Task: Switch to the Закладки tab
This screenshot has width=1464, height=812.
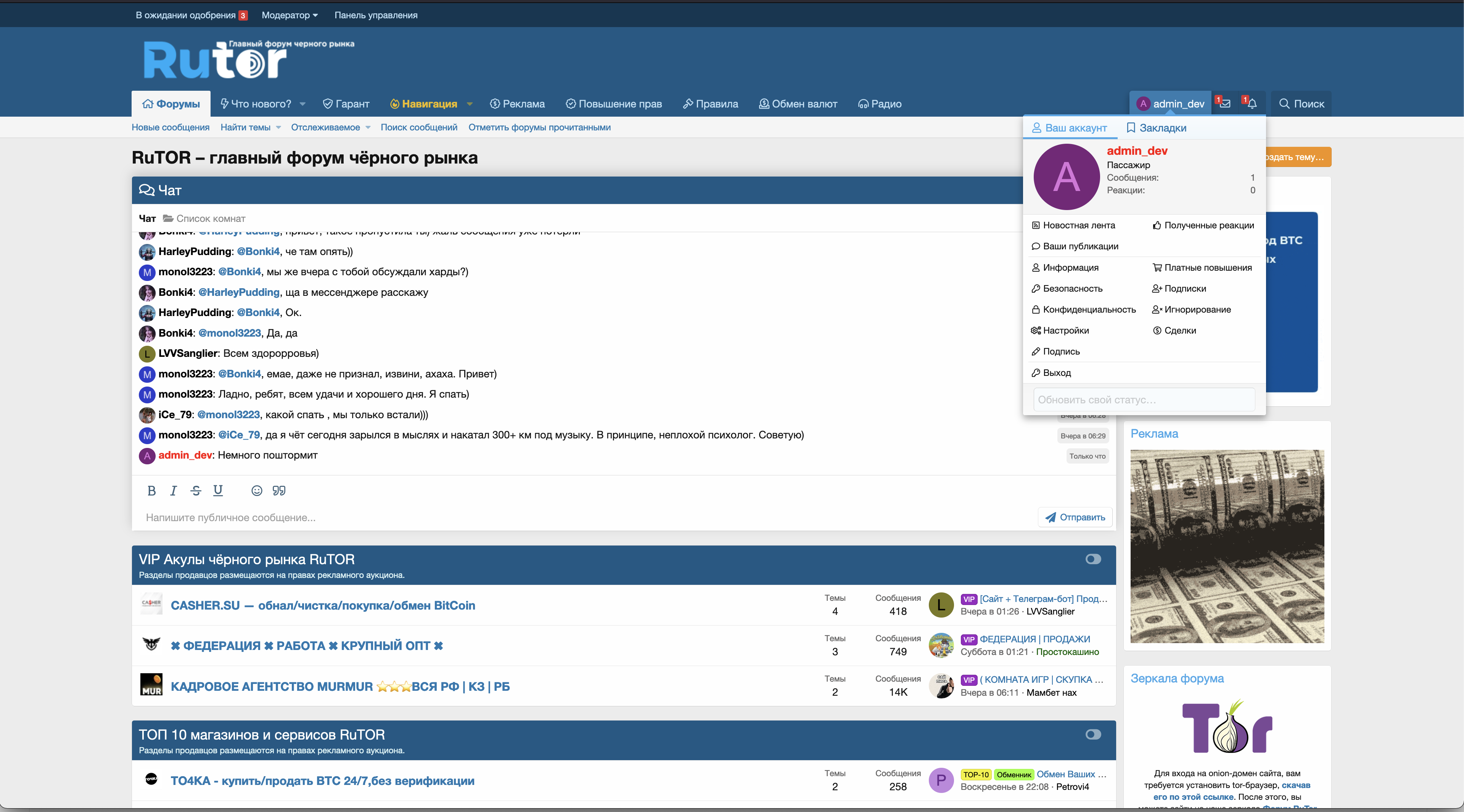Action: (1157, 128)
